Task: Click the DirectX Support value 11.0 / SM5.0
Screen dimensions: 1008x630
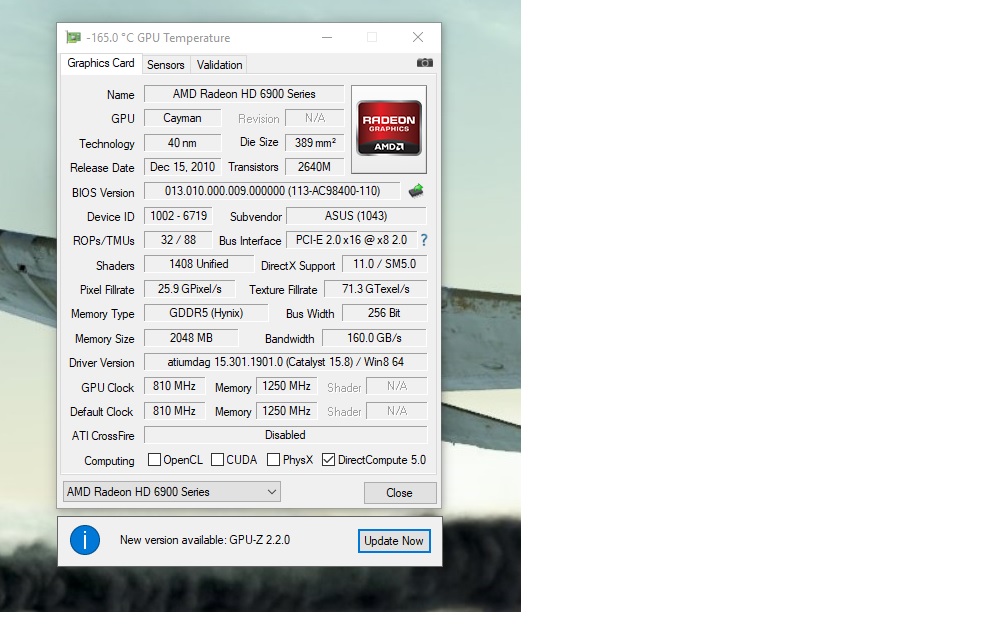Action: [x=384, y=264]
